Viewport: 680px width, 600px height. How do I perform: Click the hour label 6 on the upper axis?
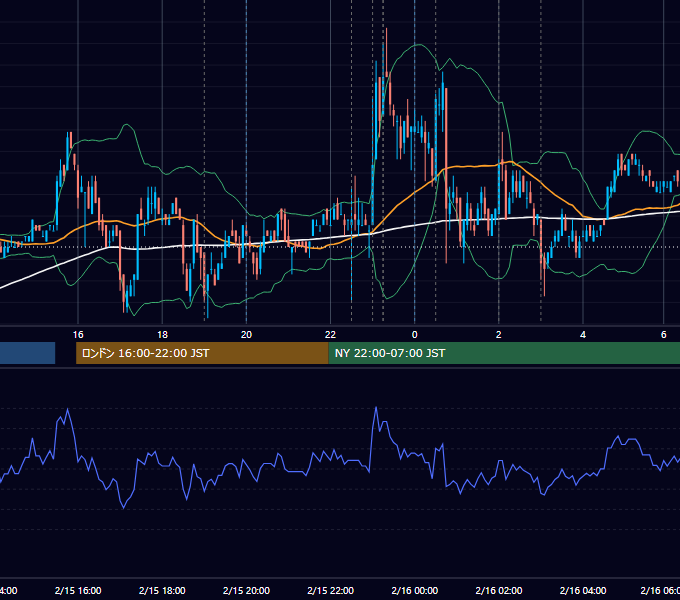(664, 335)
